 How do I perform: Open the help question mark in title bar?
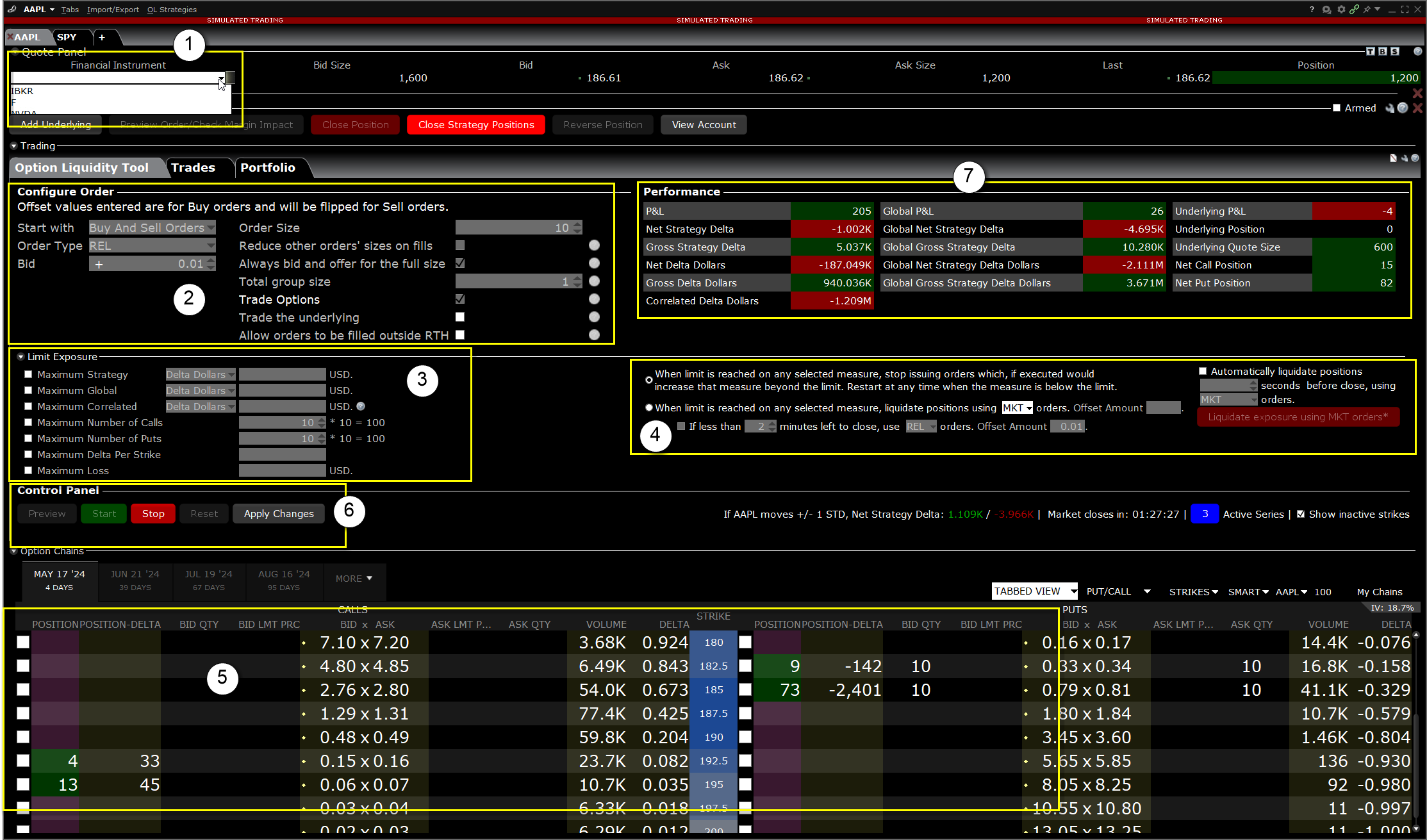[x=1312, y=10]
